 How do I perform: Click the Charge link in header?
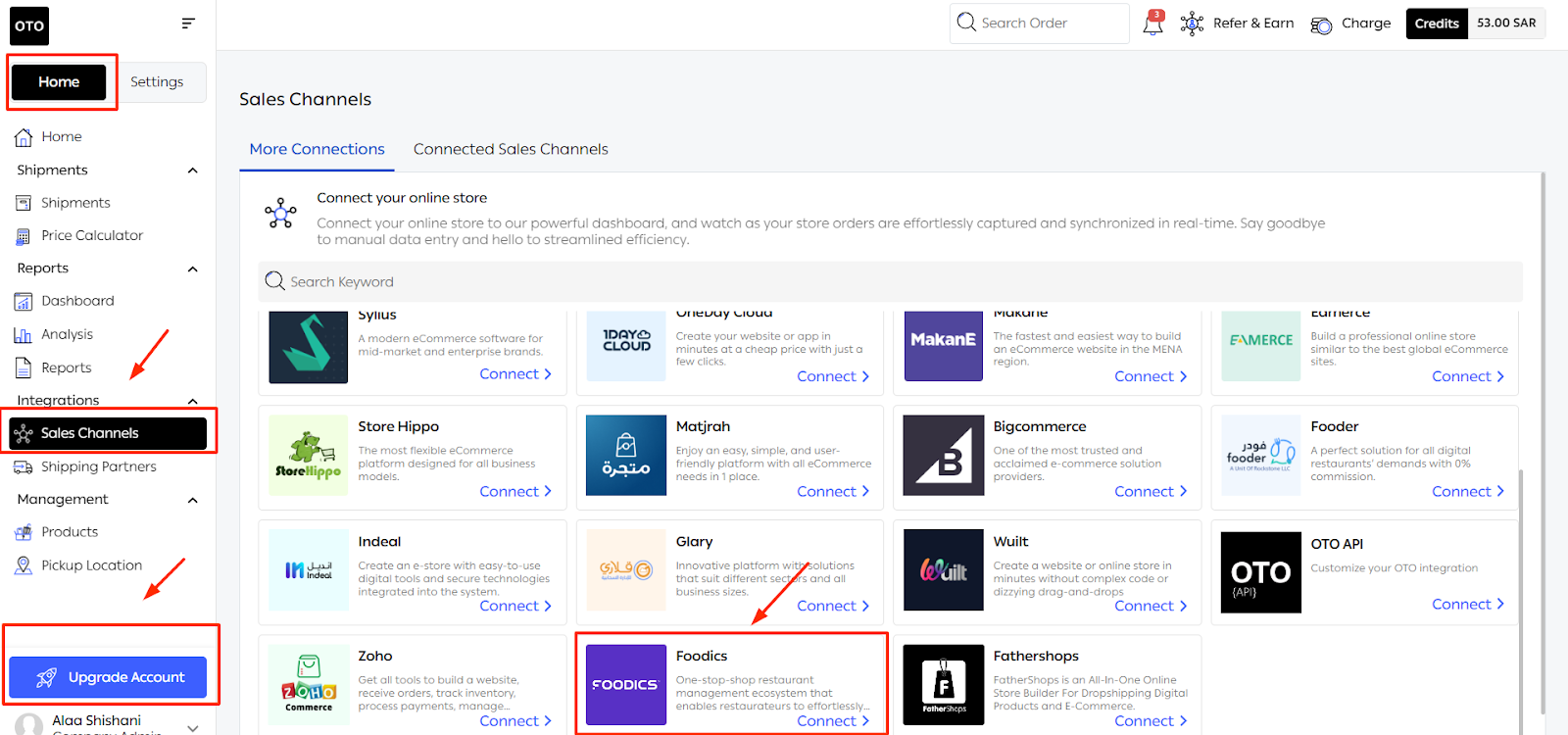(x=1366, y=24)
